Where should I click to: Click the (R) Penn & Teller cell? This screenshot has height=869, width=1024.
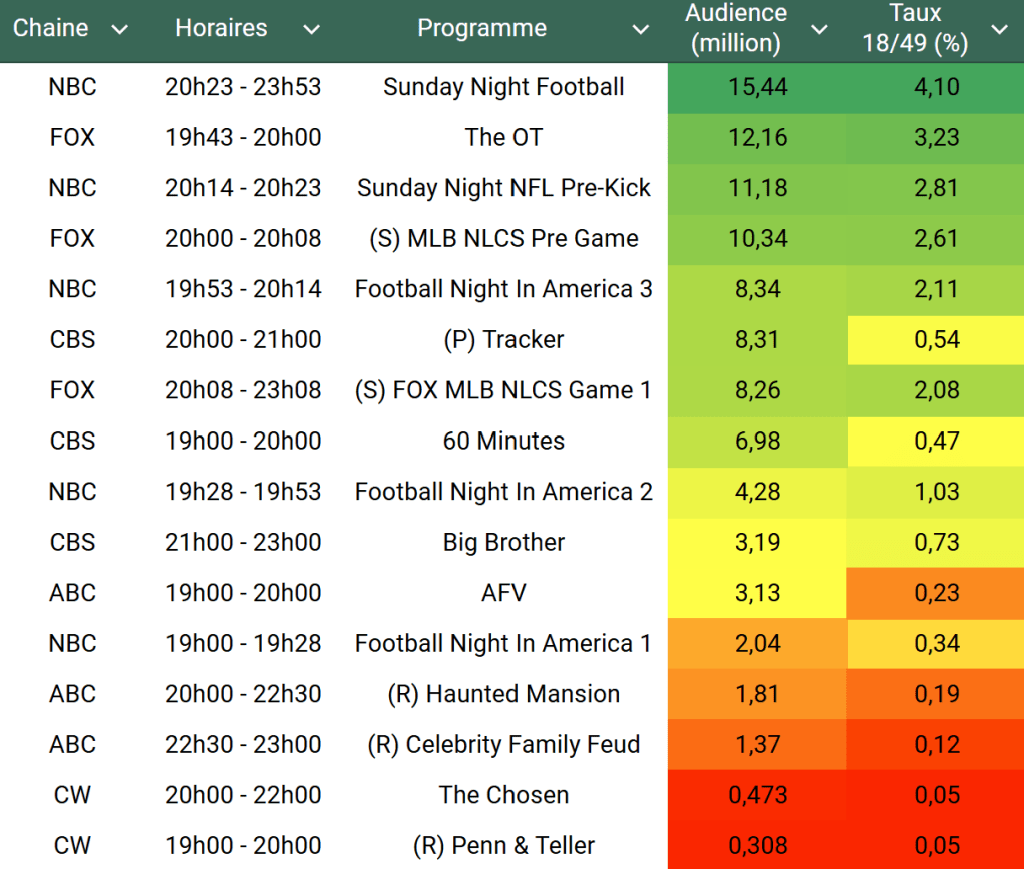503,846
